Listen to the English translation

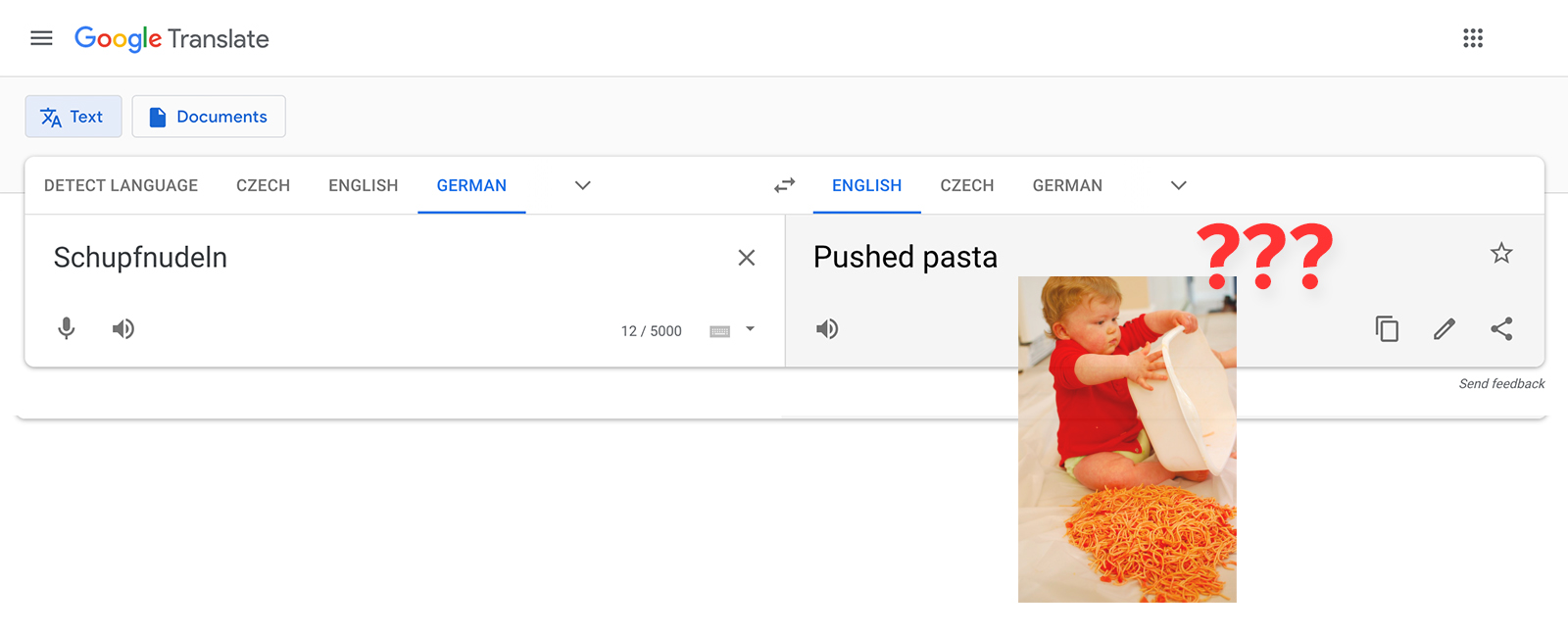[827, 328]
